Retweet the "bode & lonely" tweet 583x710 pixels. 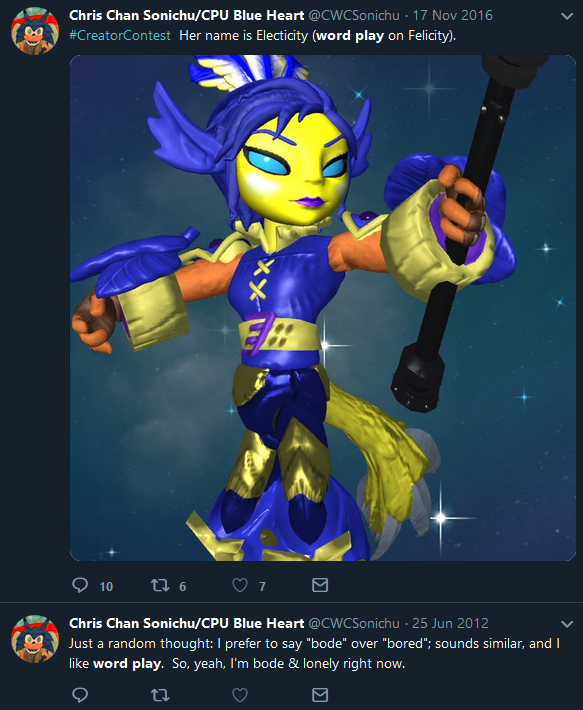coord(160,695)
